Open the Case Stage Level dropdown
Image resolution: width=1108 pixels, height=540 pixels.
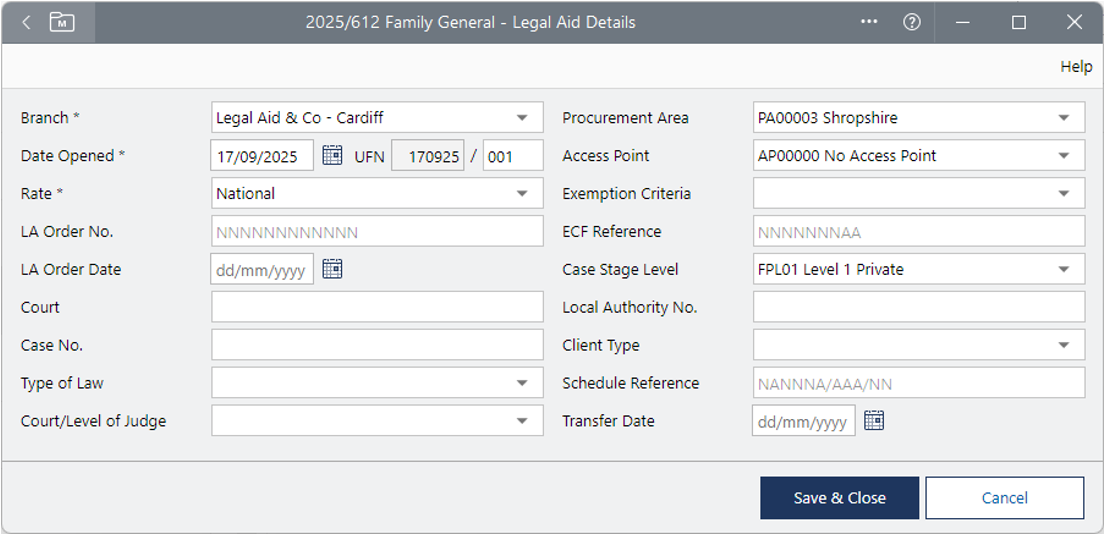[x=1063, y=270]
